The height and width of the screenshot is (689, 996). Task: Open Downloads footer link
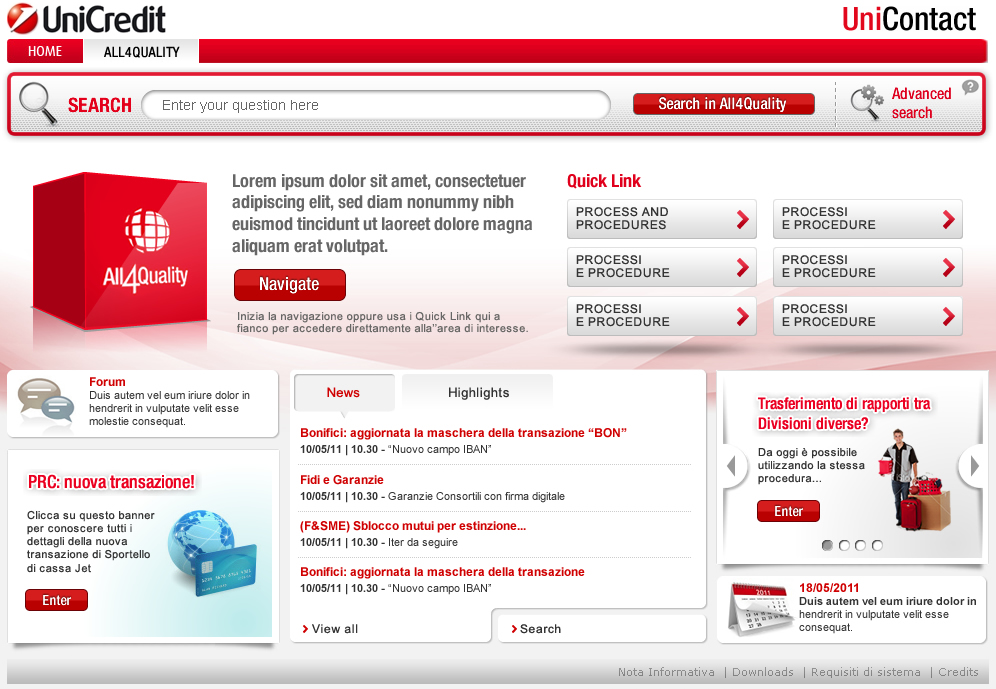click(x=762, y=672)
